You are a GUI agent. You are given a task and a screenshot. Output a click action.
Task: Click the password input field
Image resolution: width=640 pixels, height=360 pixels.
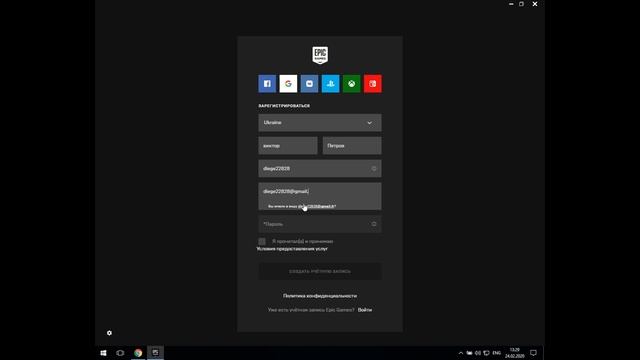pyautogui.click(x=320, y=224)
